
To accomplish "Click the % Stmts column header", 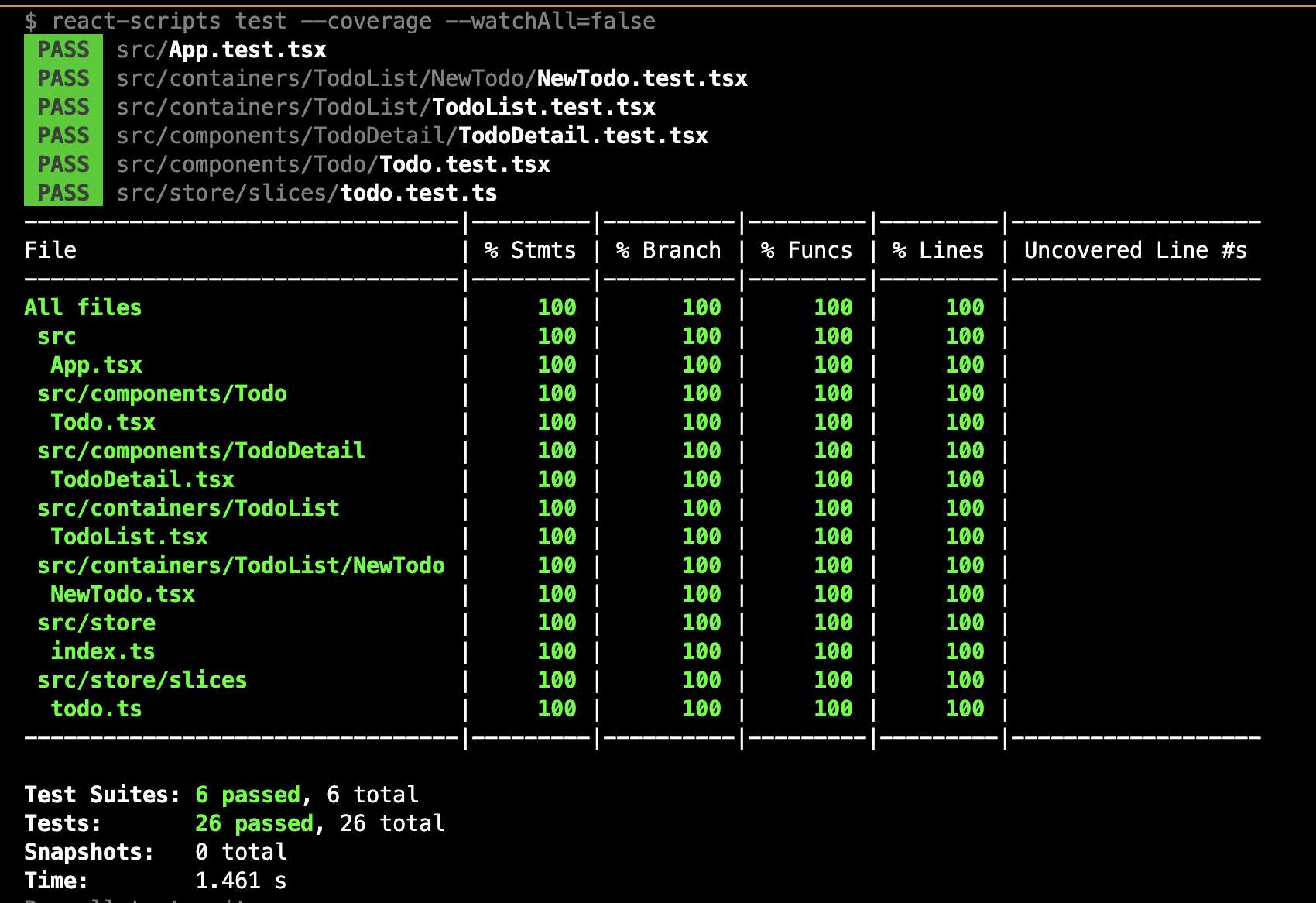I will [530, 250].
